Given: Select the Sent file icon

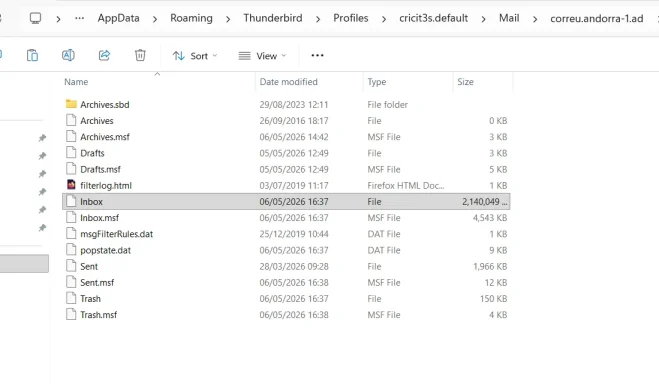Looking at the screenshot, I should 71,266.
